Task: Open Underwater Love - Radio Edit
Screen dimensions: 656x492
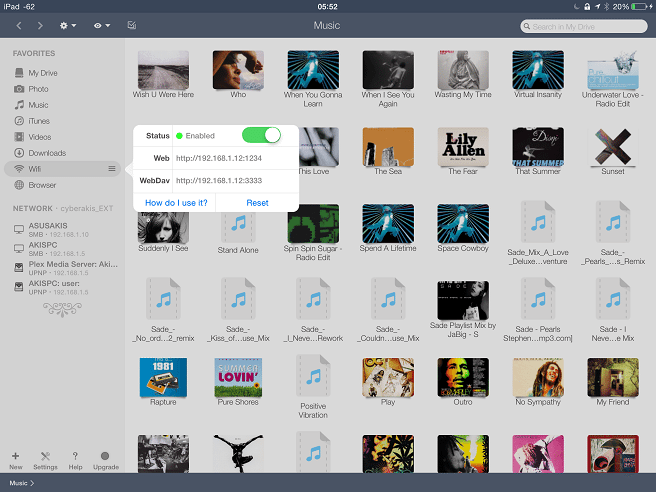Action: point(612,79)
